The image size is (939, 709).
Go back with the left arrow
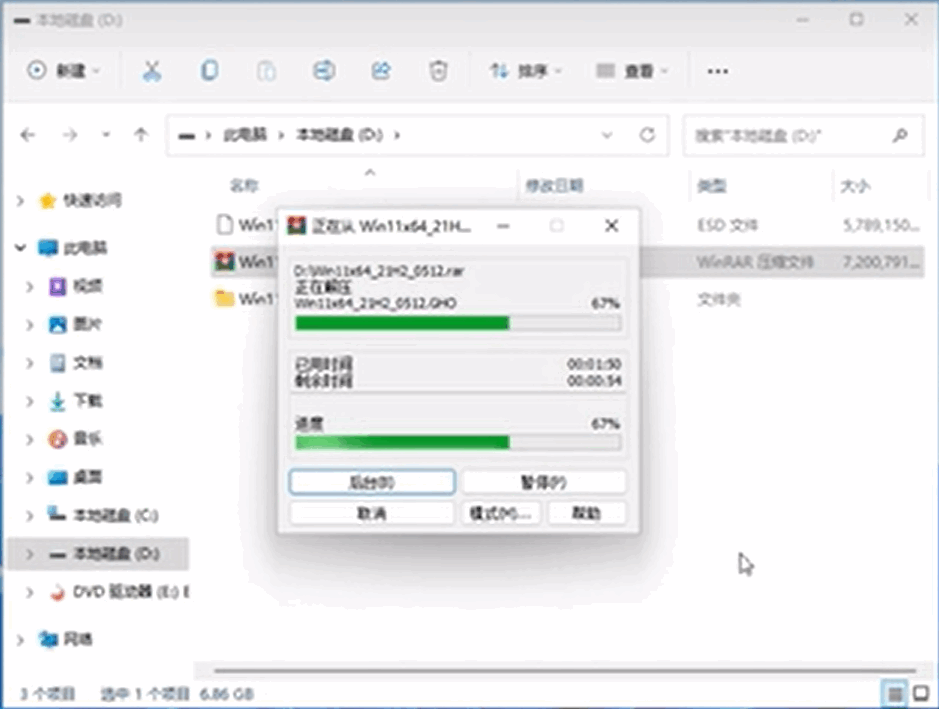point(28,135)
